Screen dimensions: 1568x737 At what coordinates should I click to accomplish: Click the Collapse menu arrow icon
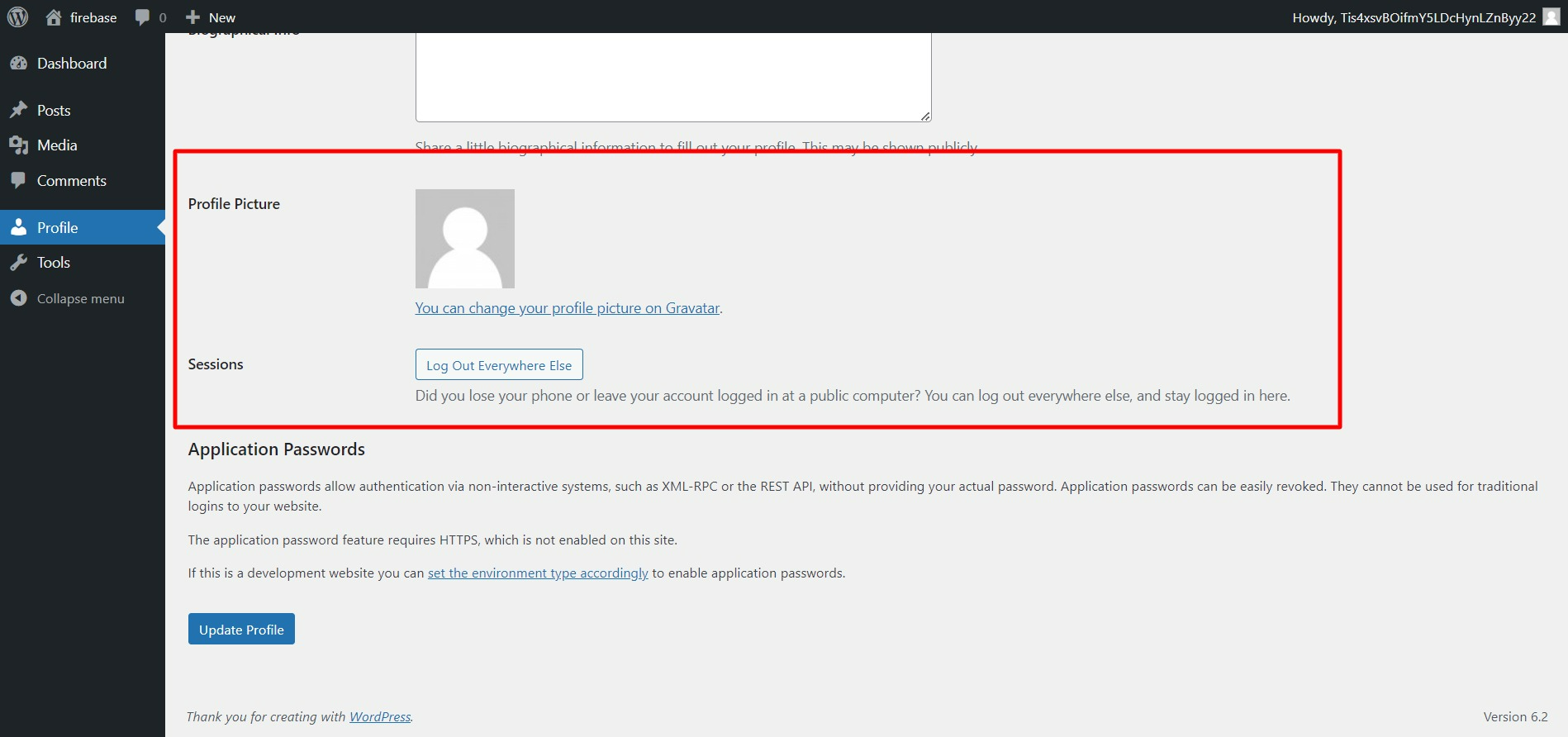pos(18,298)
